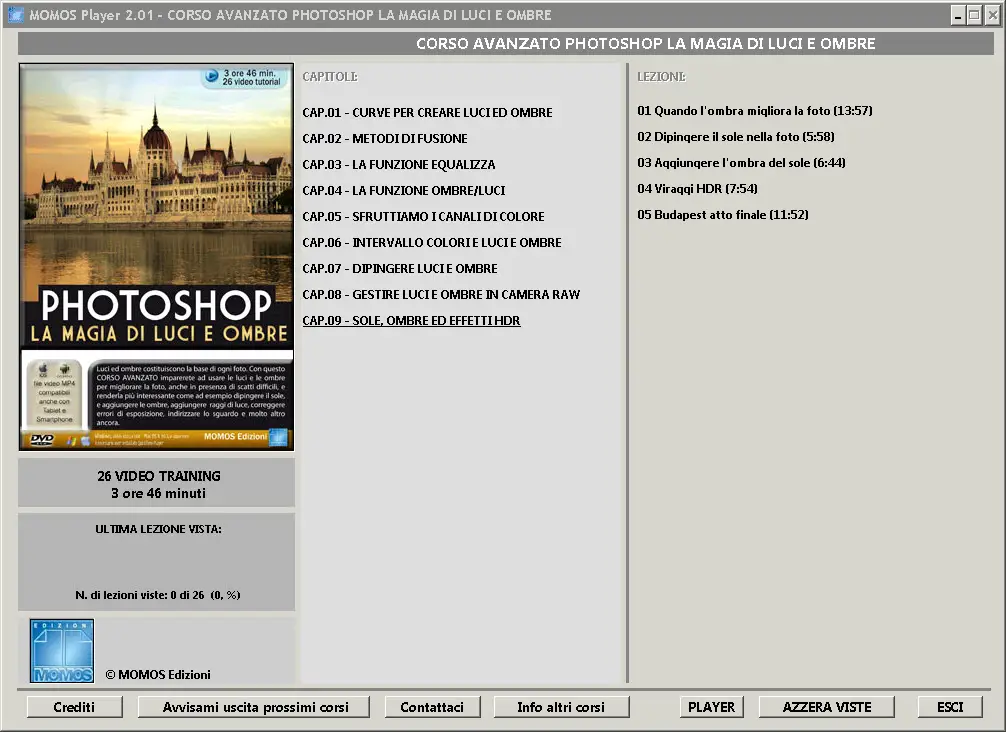Open lesson 05 Budapest atto finale
This screenshot has width=1006, height=732.
tap(722, 214)
